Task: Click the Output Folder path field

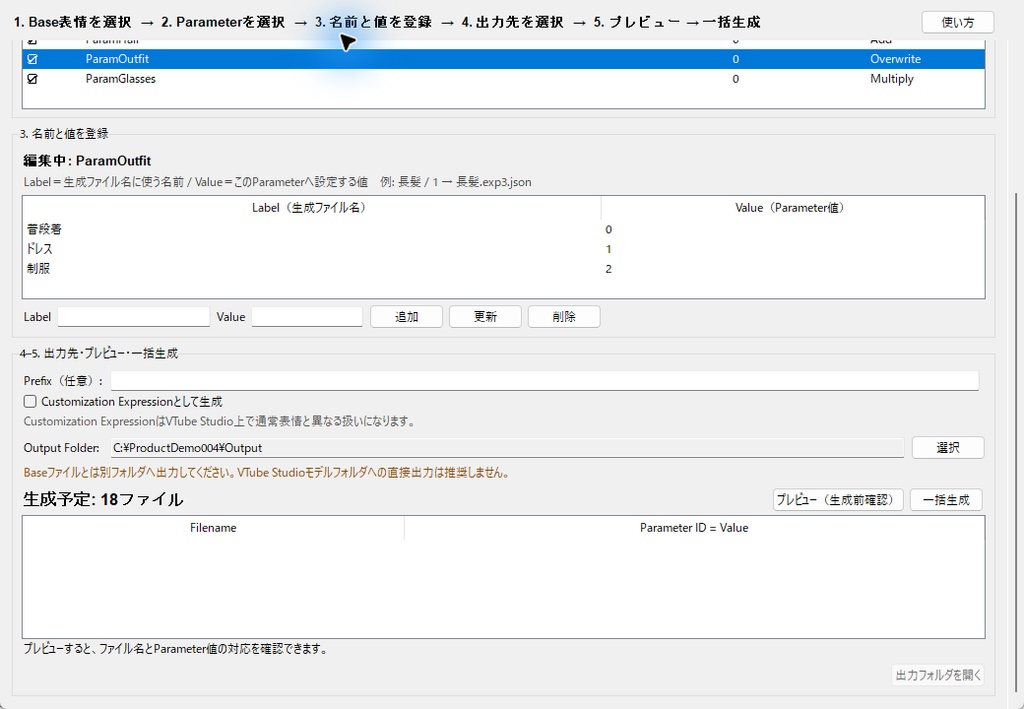Action: (507, 448)
